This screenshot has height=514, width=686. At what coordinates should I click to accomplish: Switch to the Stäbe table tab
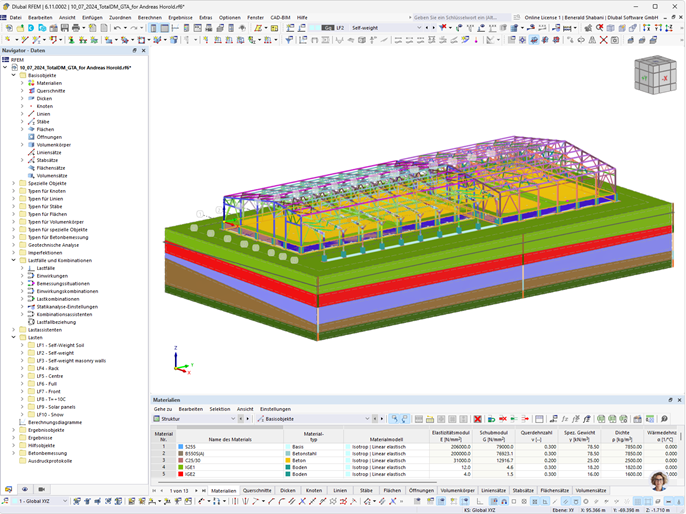pyautogui.click(x=366, y=490)
